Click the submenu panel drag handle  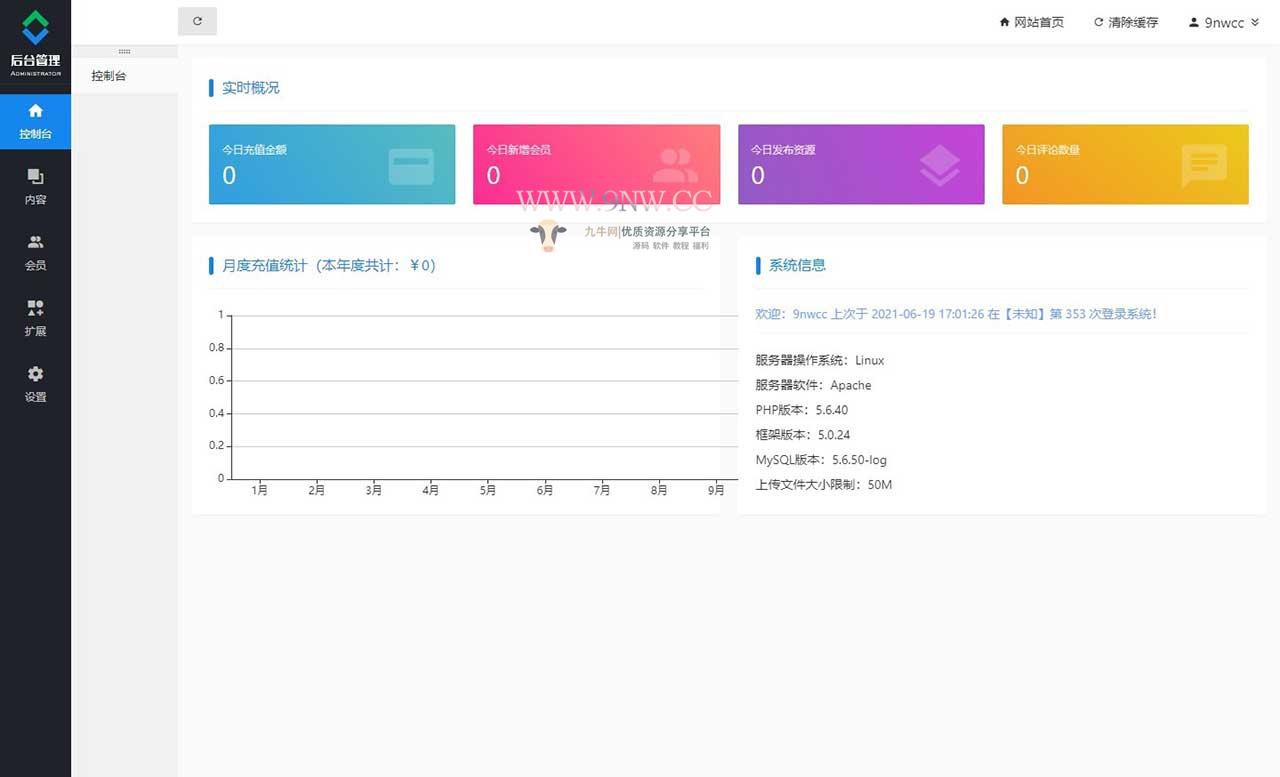coord(125,51)
